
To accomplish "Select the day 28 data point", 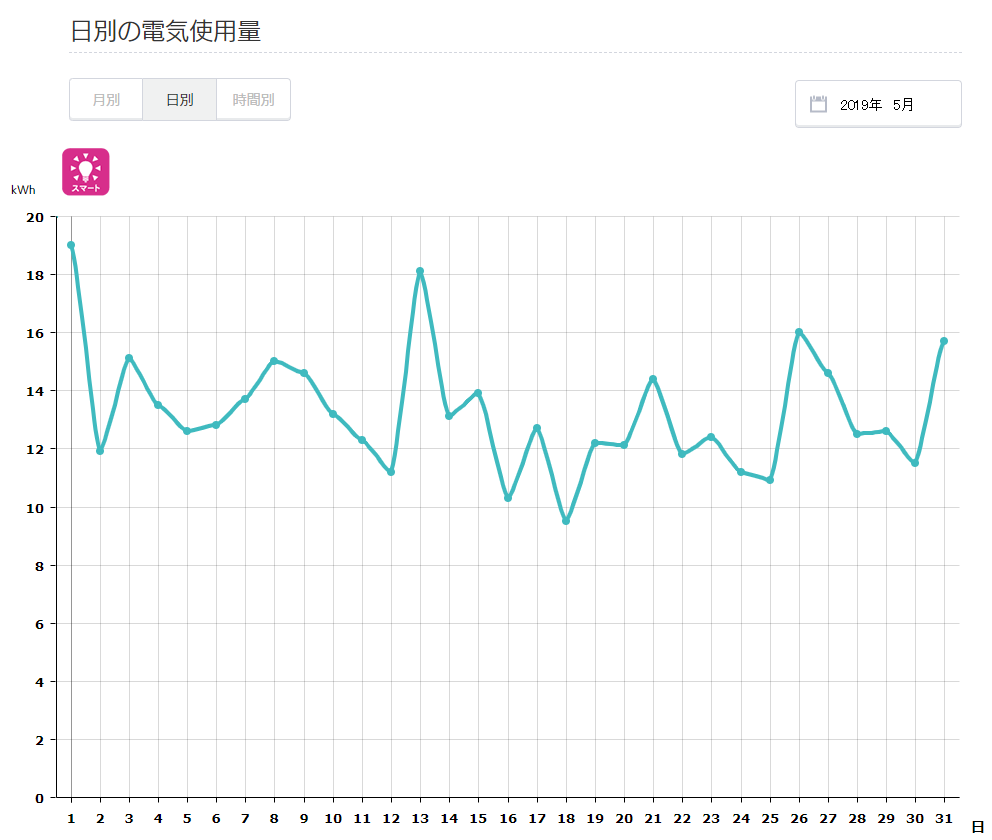I will (x=857, y=434).
